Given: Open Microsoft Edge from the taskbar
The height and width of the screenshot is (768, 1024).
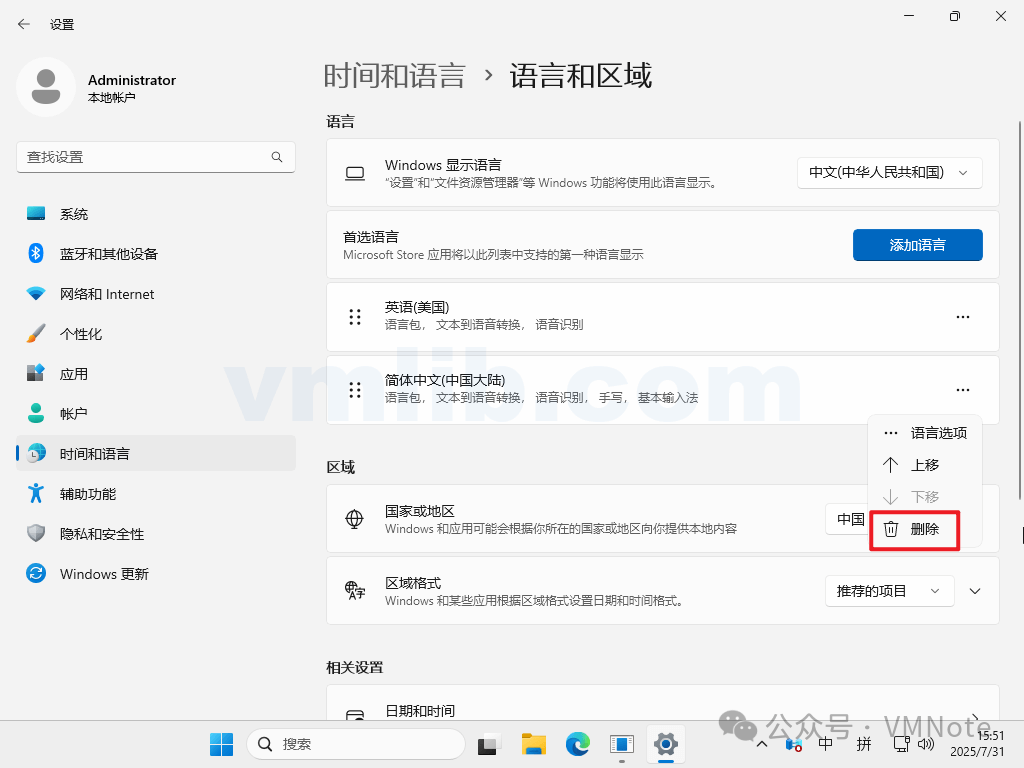Looking at the screenshot, I should coord(578,744).
